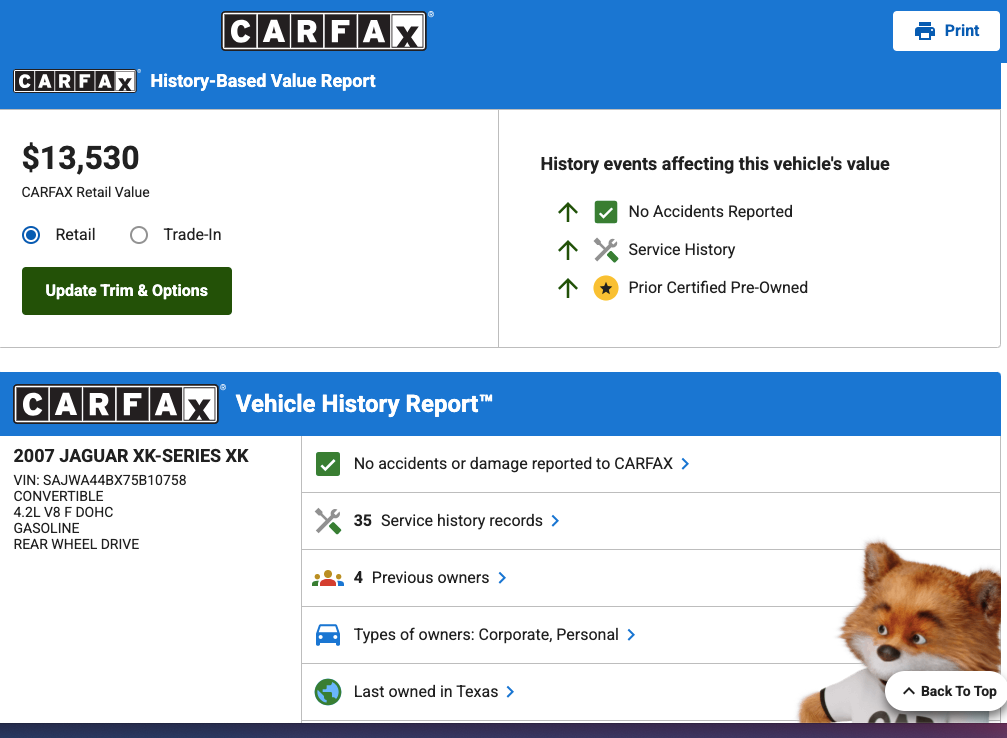The height and width of the screenshot is (738, 1007).
Task: Click the CARFAX logo at top
Action: 324,31
